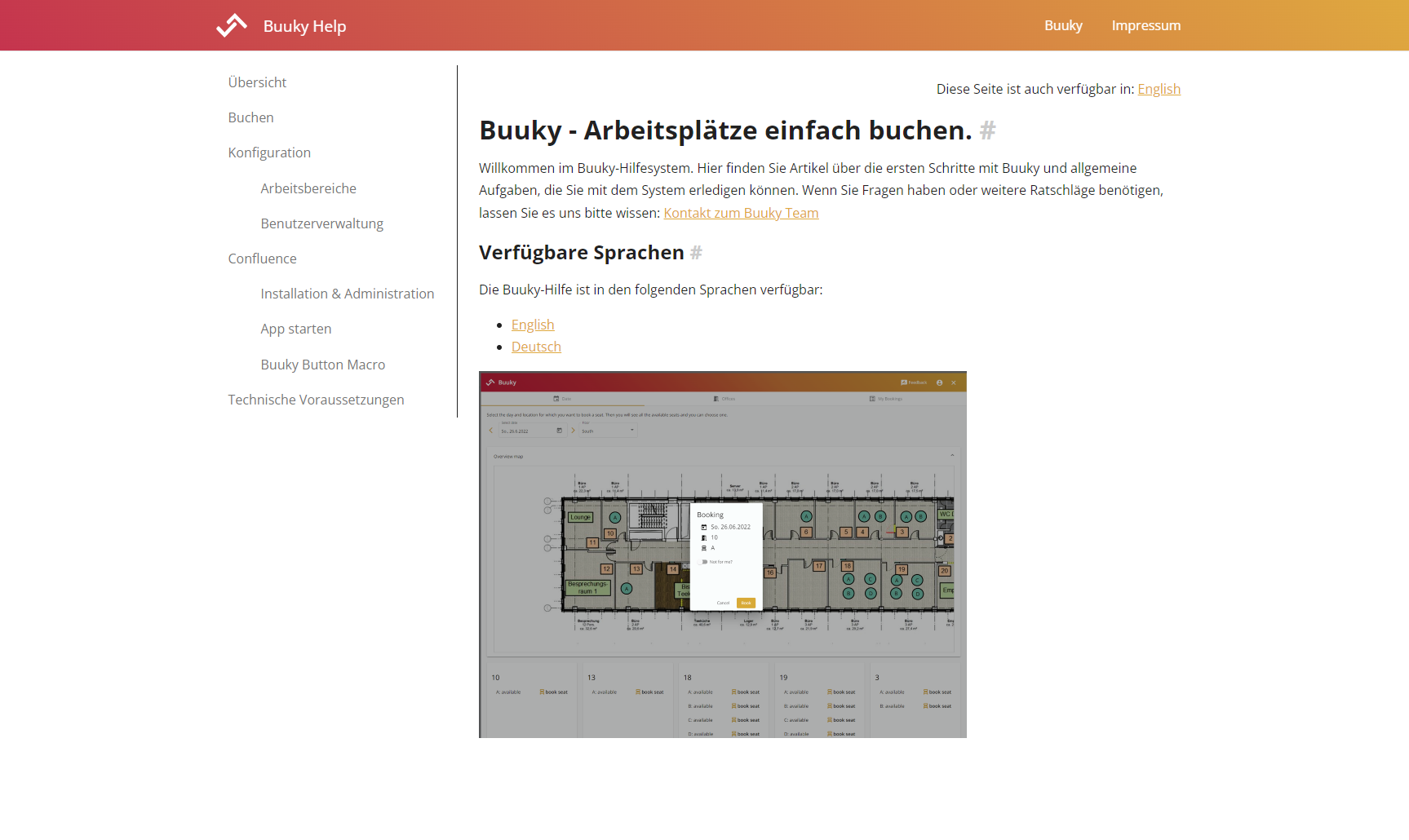The height and width of the screenshot is (840, 1409).
Task: Open the Arbeitsbereiche sub-page
Action: coord(308,188)
